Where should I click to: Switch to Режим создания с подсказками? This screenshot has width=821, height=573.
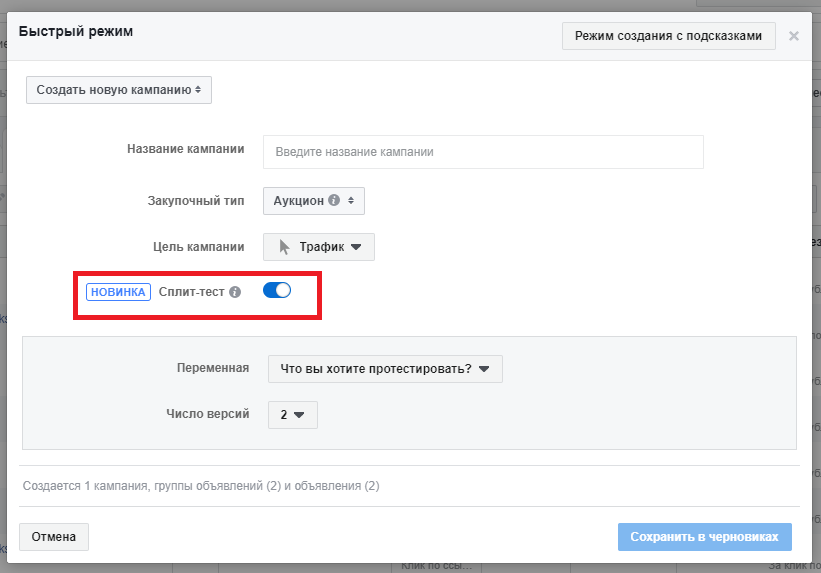click(x=669, y=36)
